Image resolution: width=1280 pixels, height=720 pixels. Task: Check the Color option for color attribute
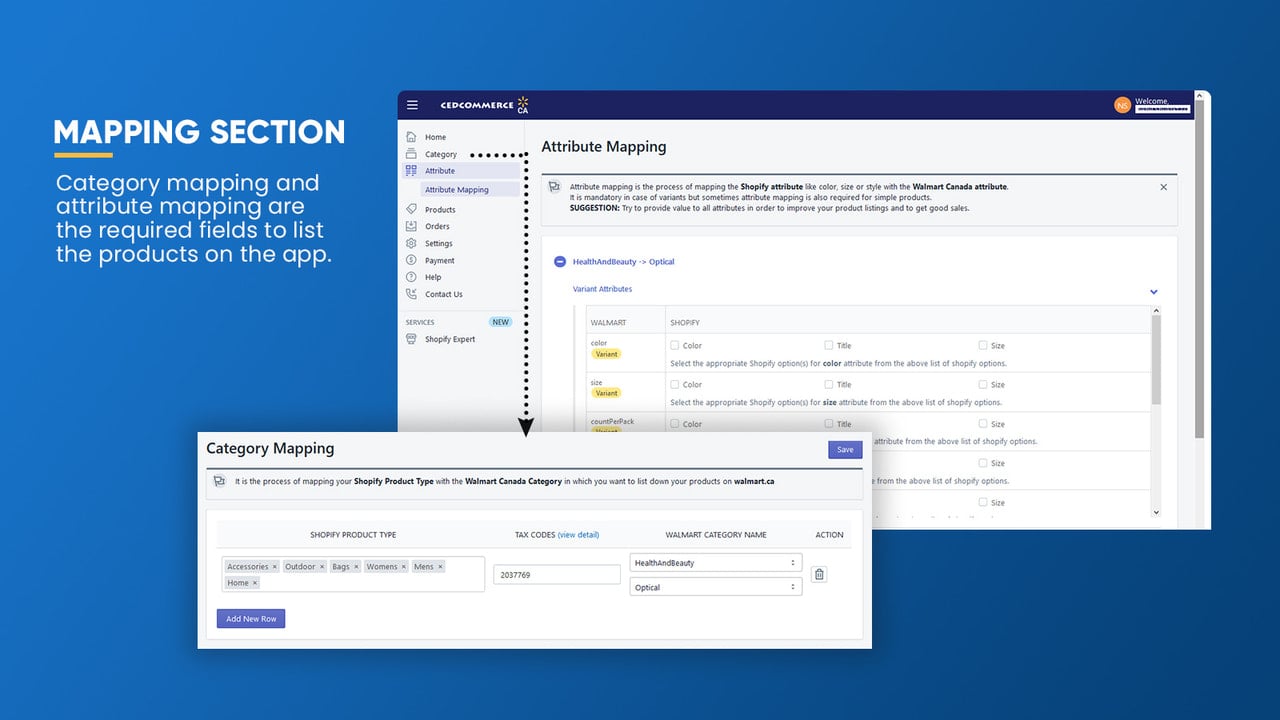[x=675, y=345]
